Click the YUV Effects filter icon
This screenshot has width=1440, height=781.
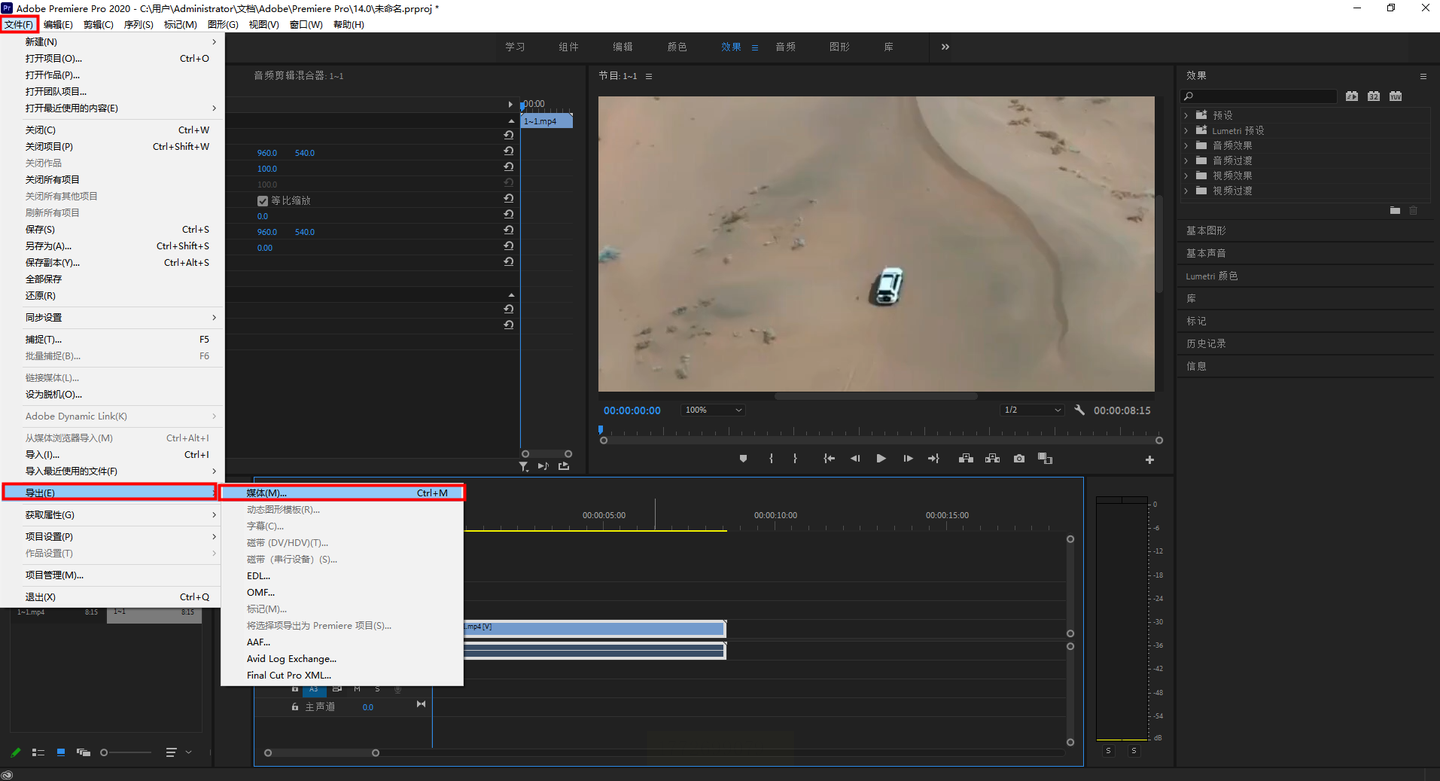coord(1395,96)
